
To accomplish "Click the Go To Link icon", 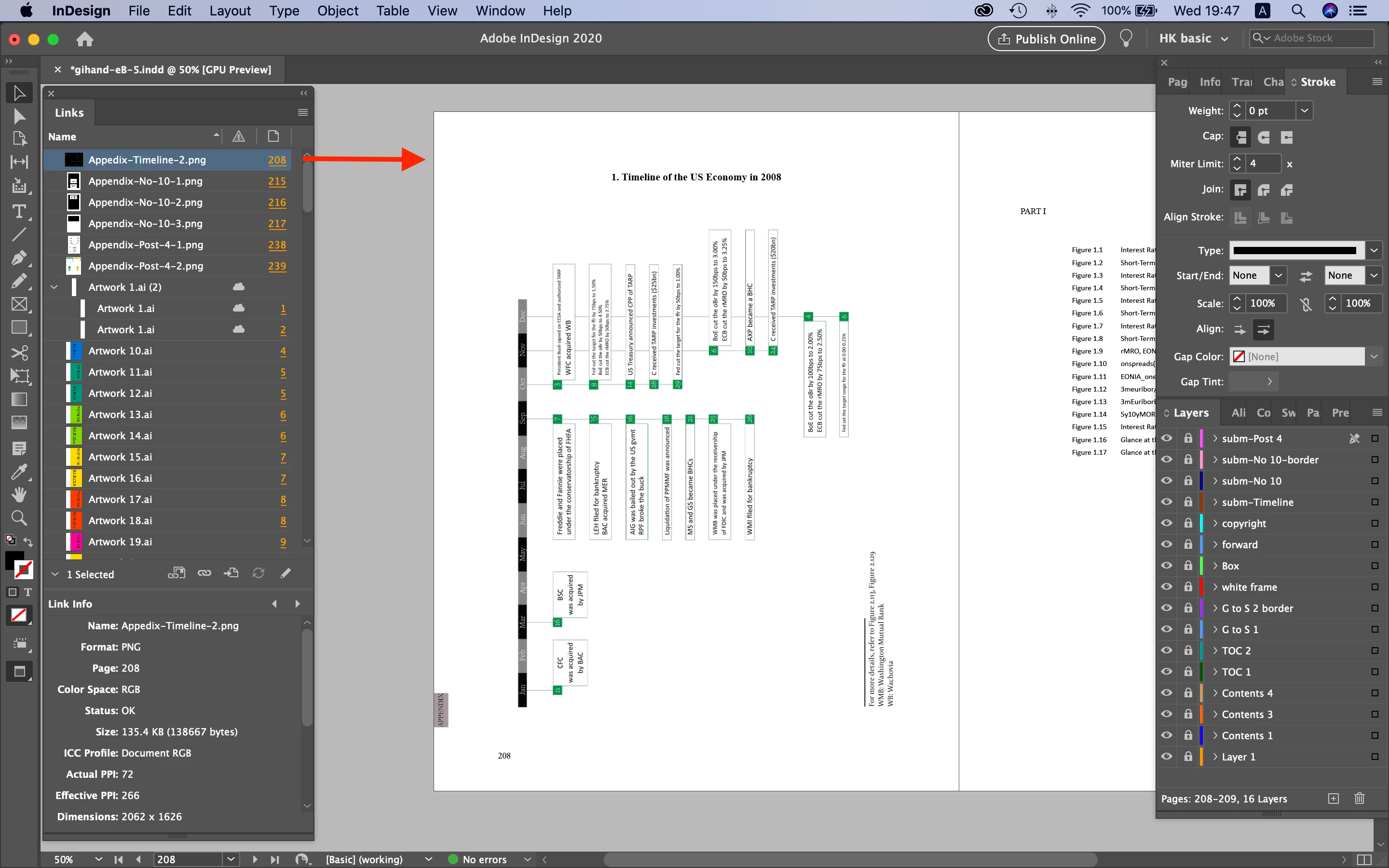I will pyautogui.click(x=231, y=573).
